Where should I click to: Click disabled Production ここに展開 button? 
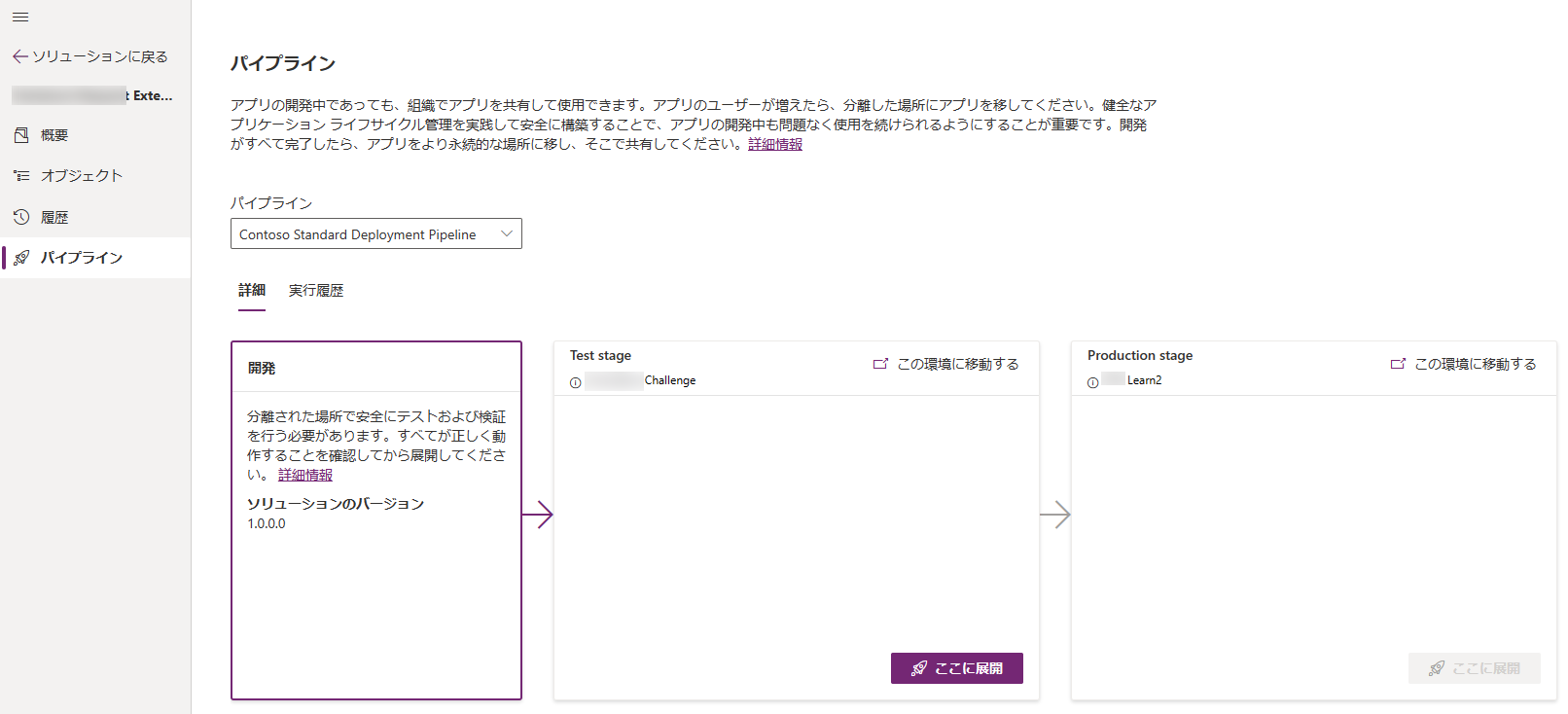point(1475,668)
